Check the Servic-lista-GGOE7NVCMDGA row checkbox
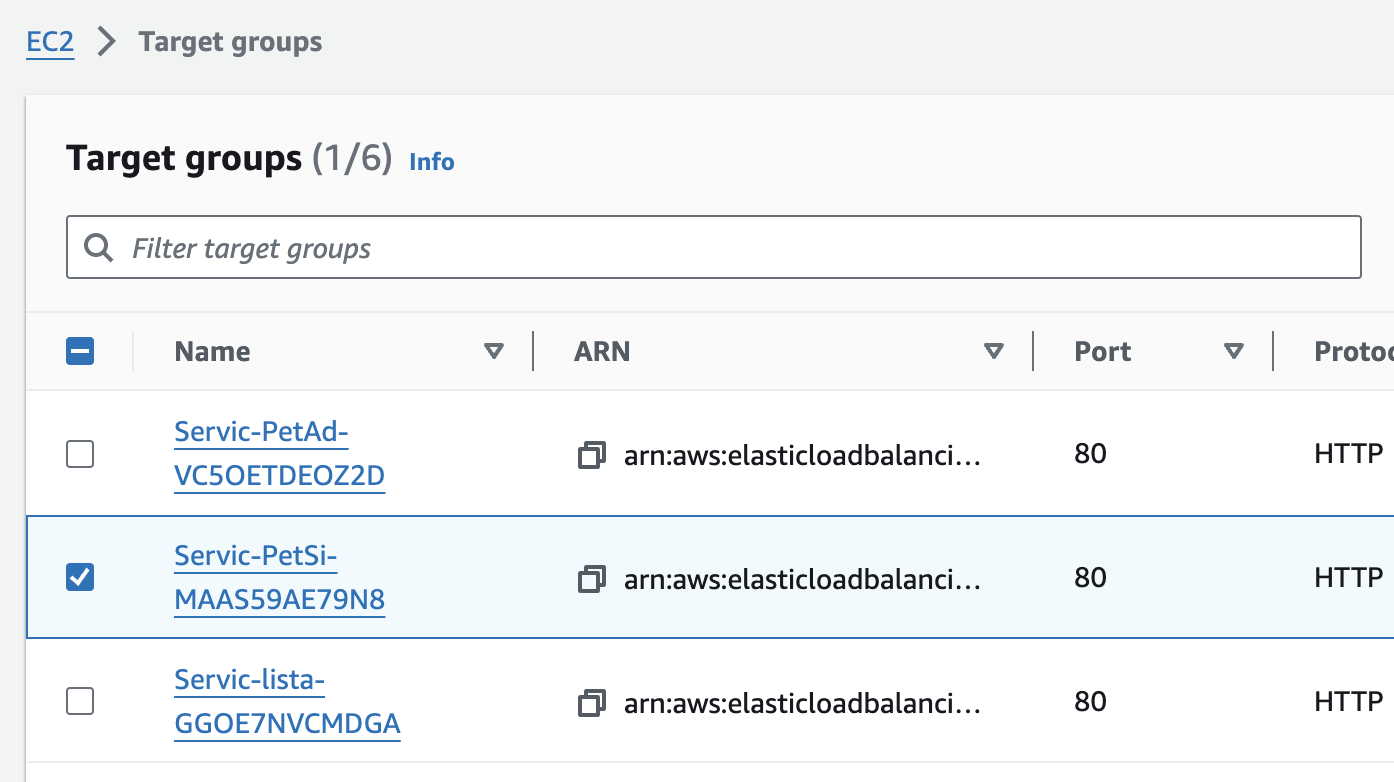 pos(80,702)
